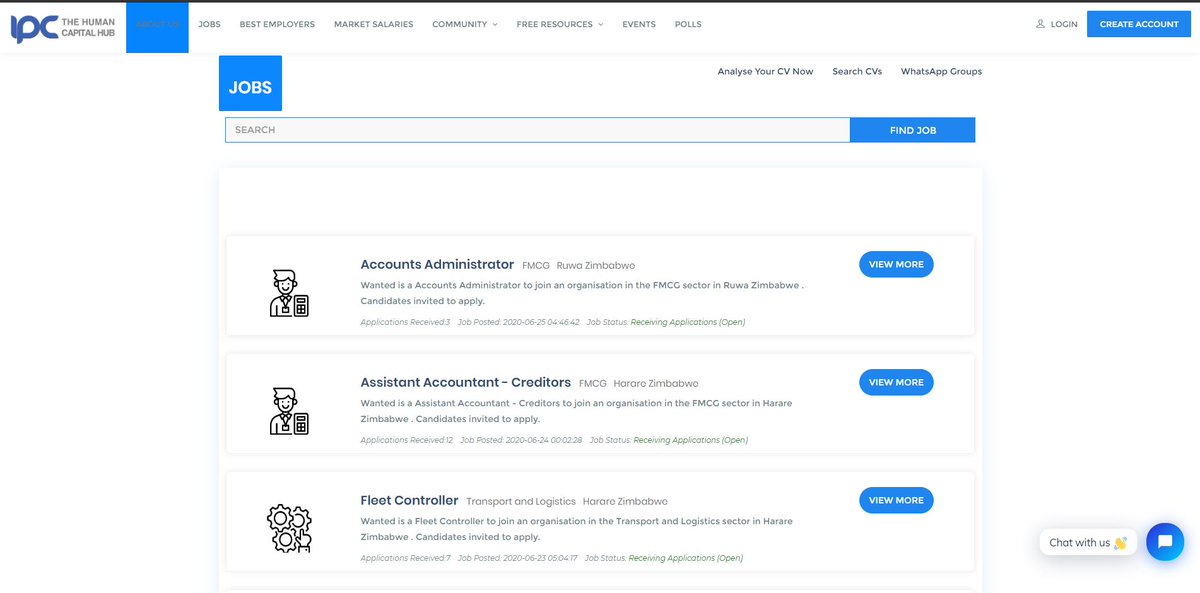Click the Create Account button
This screenshot has width=1200, height=593.
click(1139, 24)
